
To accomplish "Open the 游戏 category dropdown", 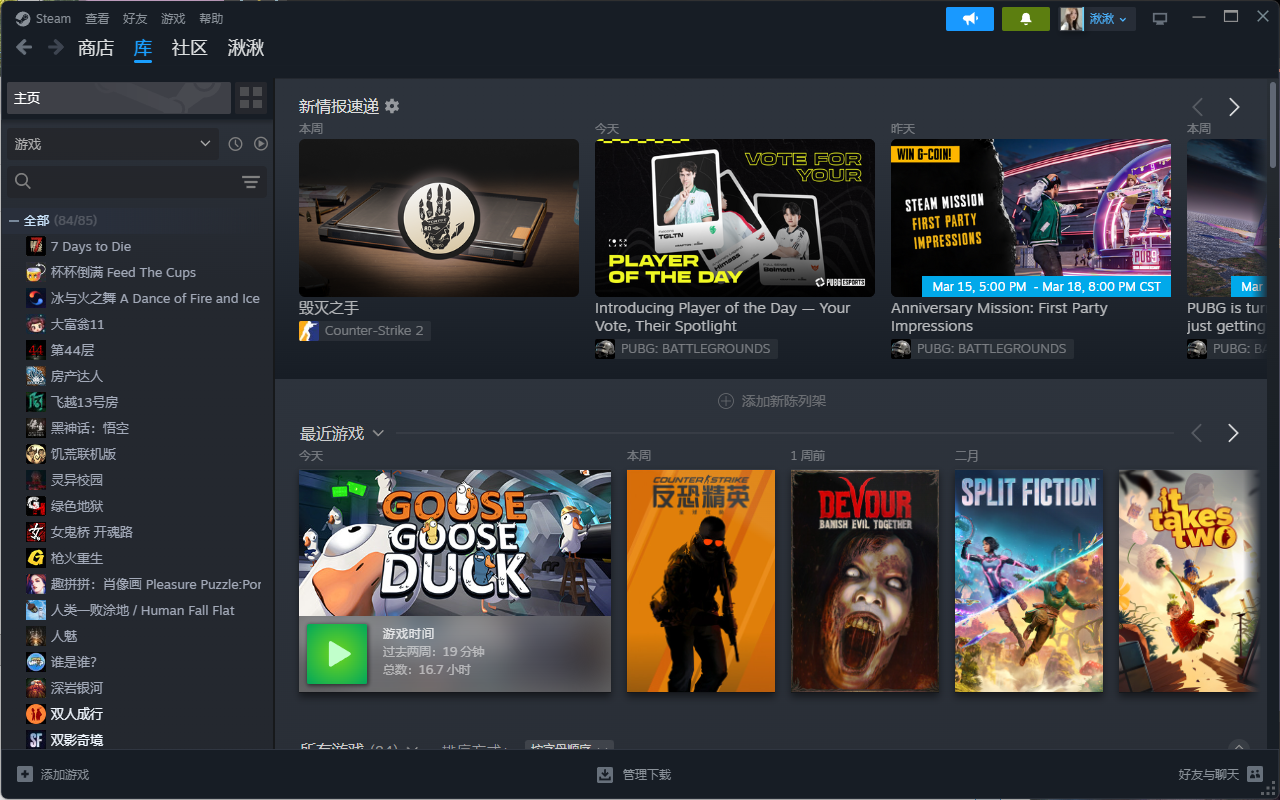I will (x=112, y=144).
